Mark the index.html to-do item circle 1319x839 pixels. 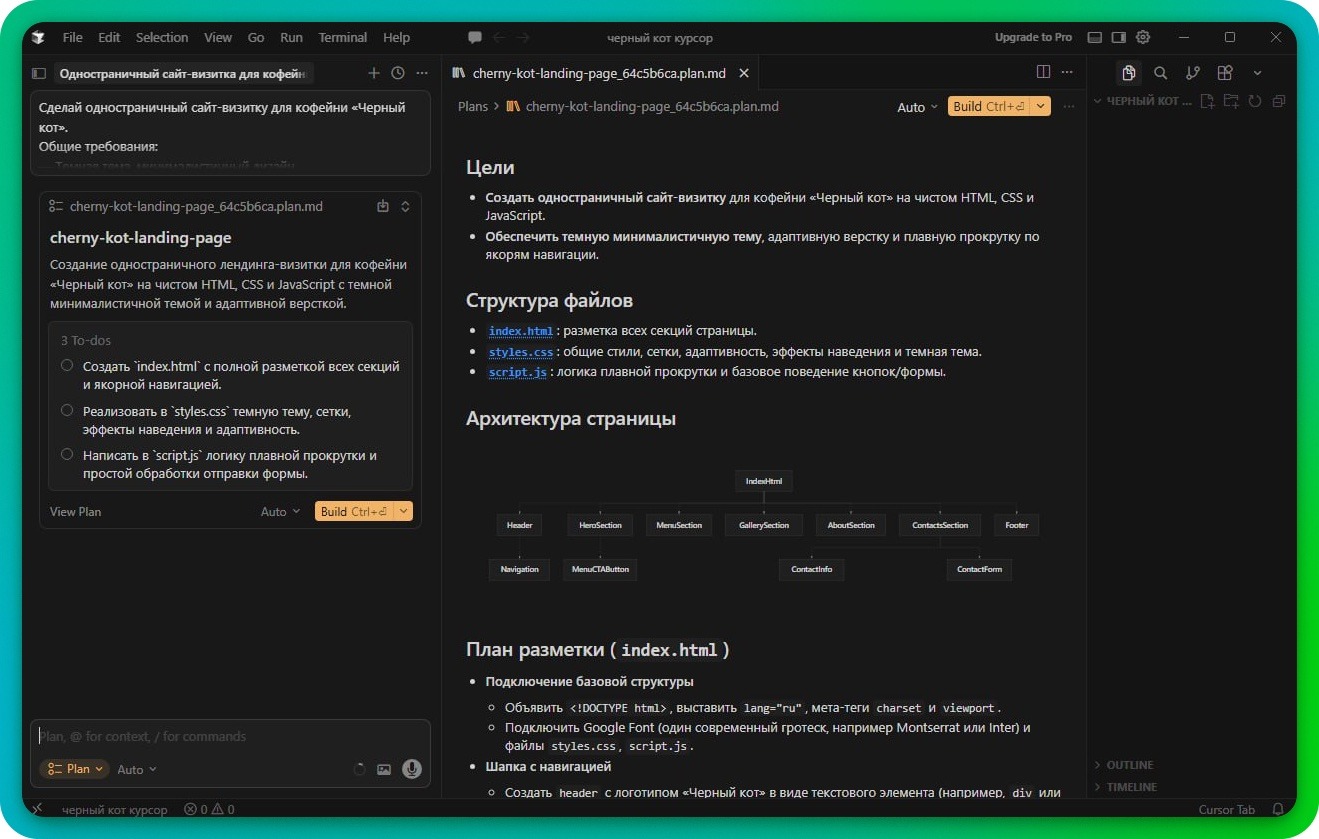click(x=67, y=366)
